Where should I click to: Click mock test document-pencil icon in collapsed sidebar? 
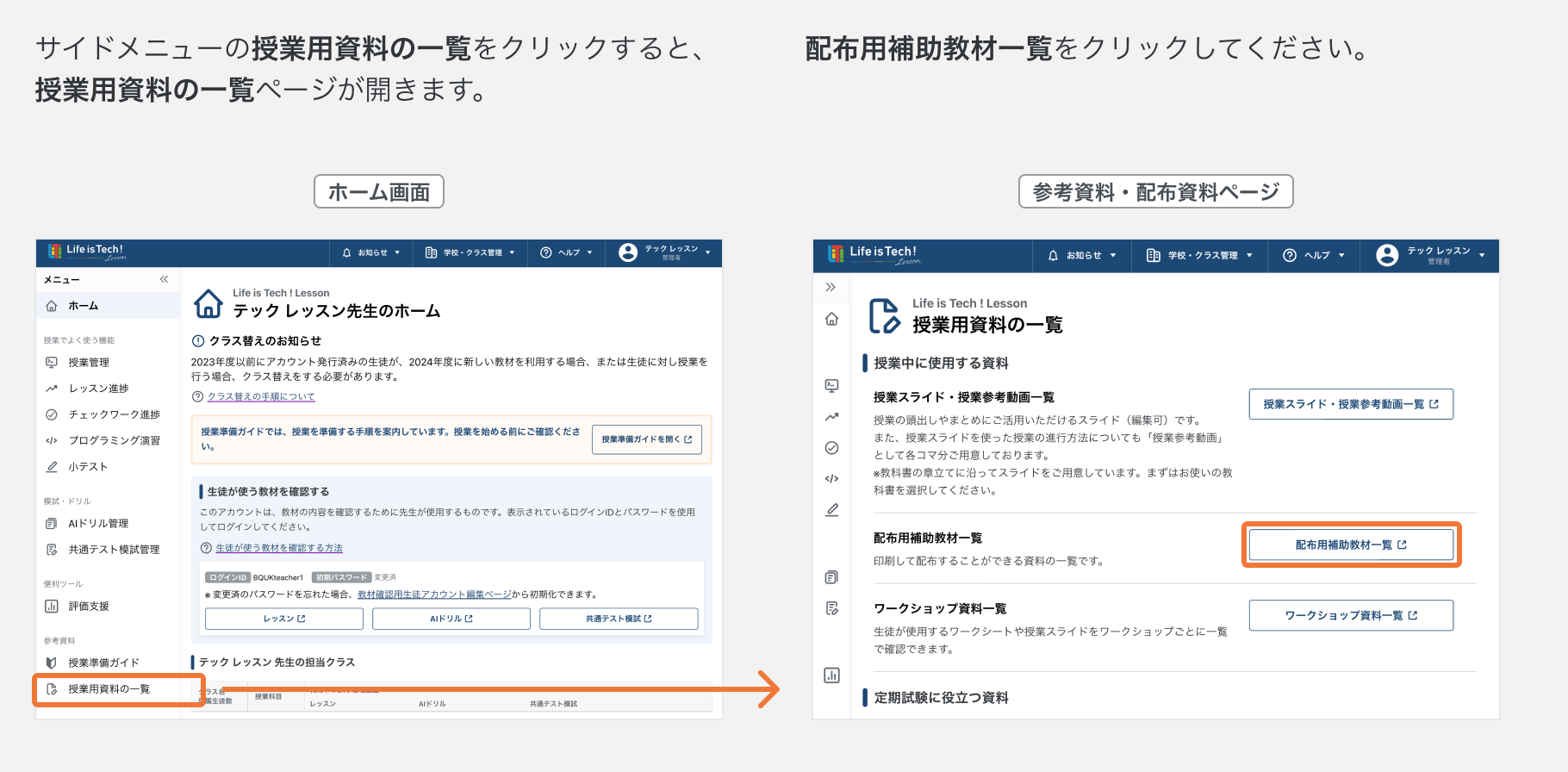point(831,608)
